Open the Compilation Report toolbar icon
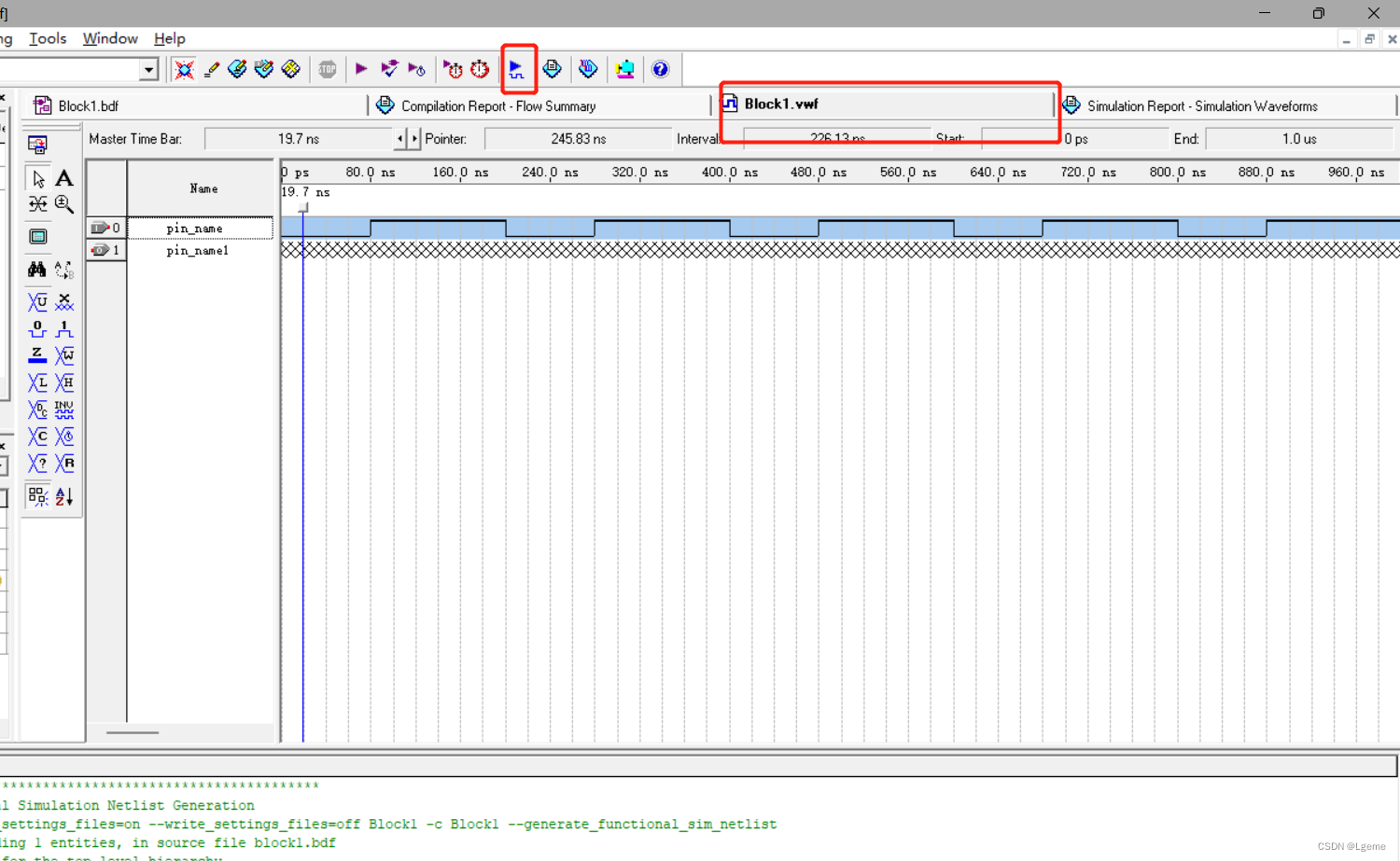Screen dimensions: 1400x861 click(553, 69)
